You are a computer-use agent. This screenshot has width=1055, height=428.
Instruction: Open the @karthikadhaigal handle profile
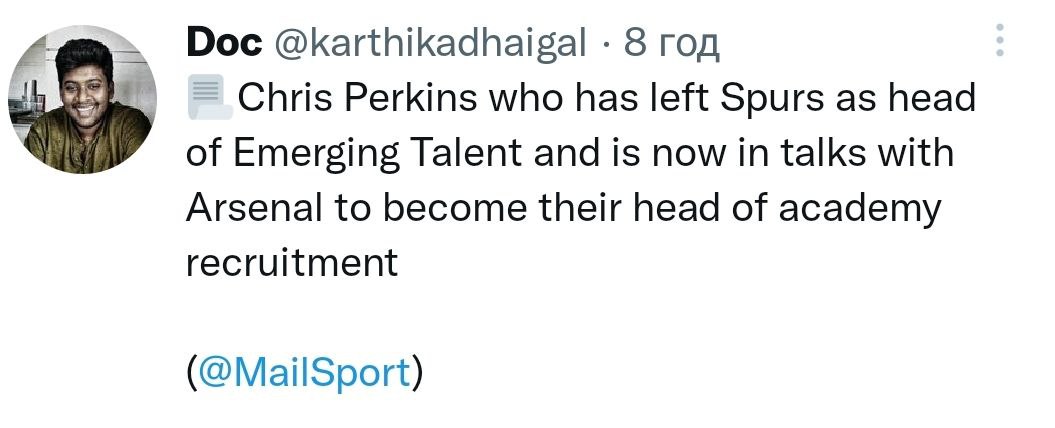(429, 43)
